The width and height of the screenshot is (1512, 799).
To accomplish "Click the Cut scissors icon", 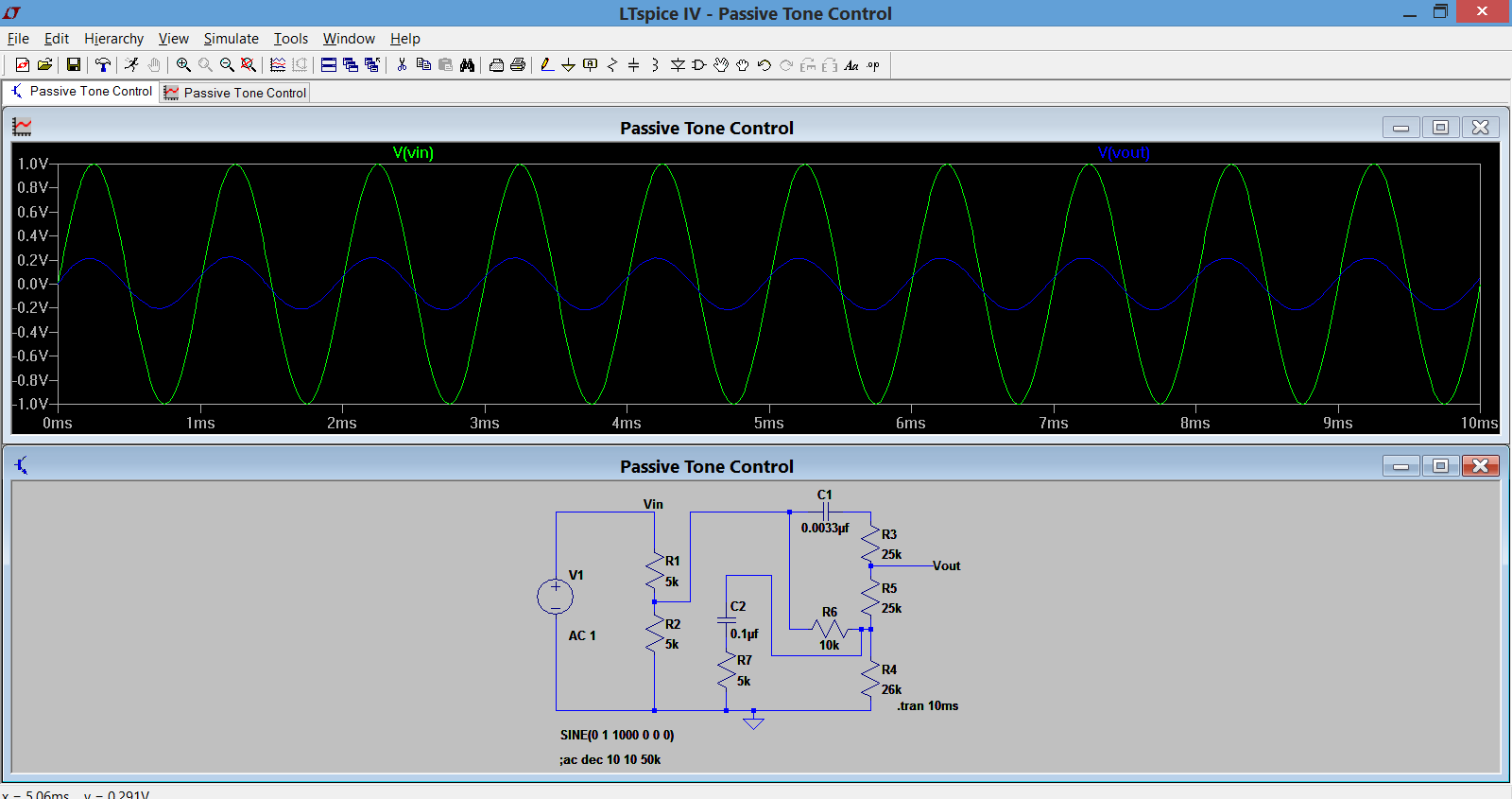I will [402, 64].
